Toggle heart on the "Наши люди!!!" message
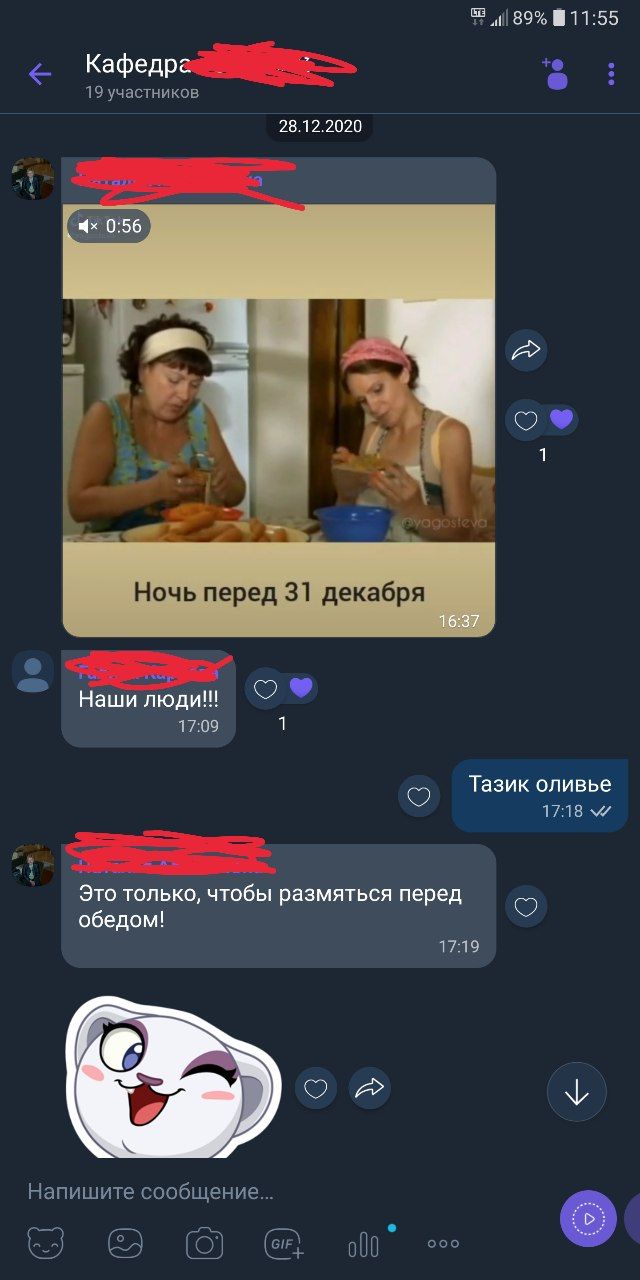 [266, 689]
